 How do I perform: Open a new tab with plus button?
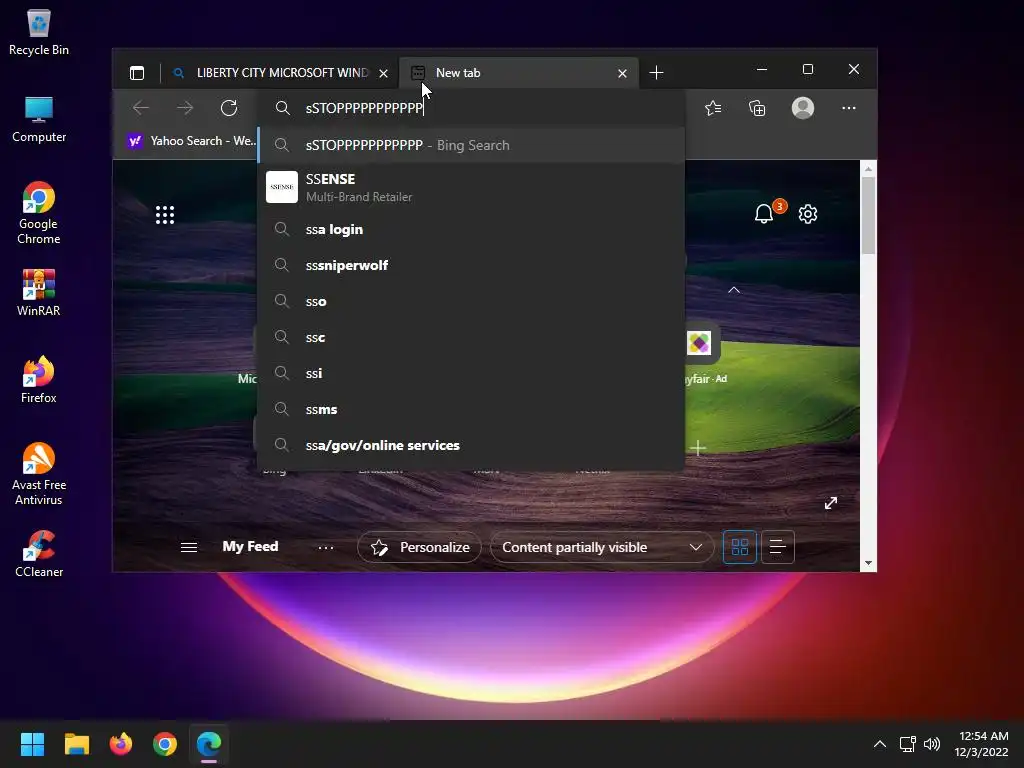pyautogui.click(x=656, y=72)
